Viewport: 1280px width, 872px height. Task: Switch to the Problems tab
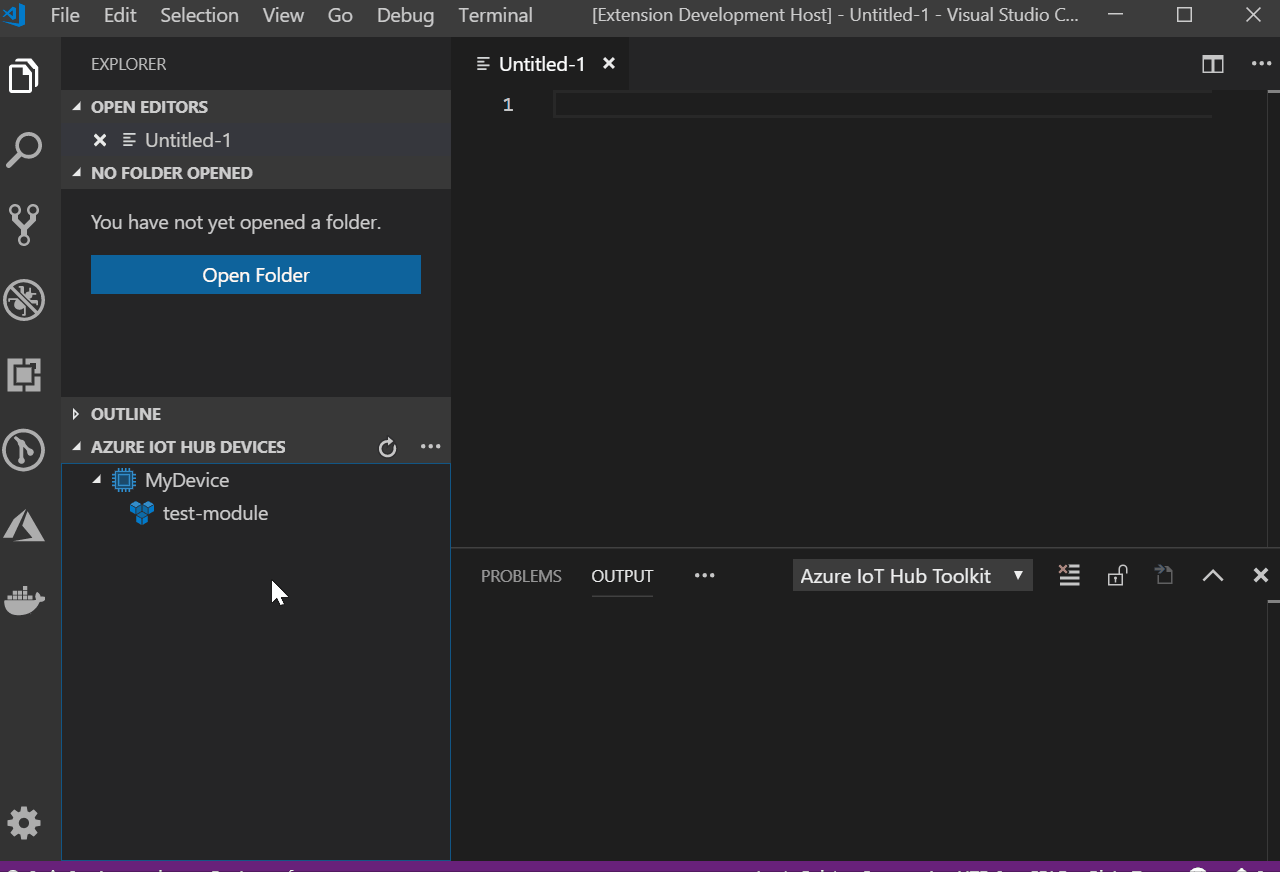click(x=521, y=576)
